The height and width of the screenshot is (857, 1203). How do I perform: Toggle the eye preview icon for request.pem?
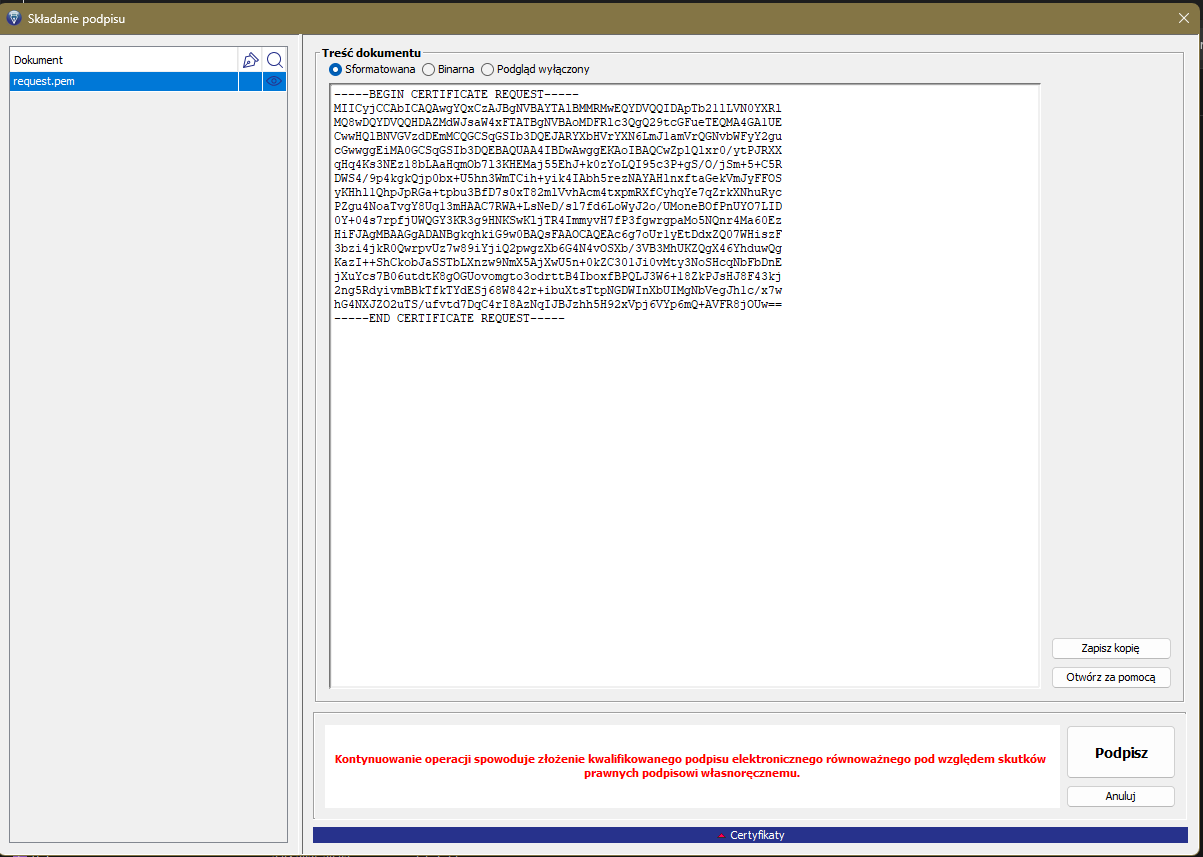pyautogui.click(x=274, y=82)
